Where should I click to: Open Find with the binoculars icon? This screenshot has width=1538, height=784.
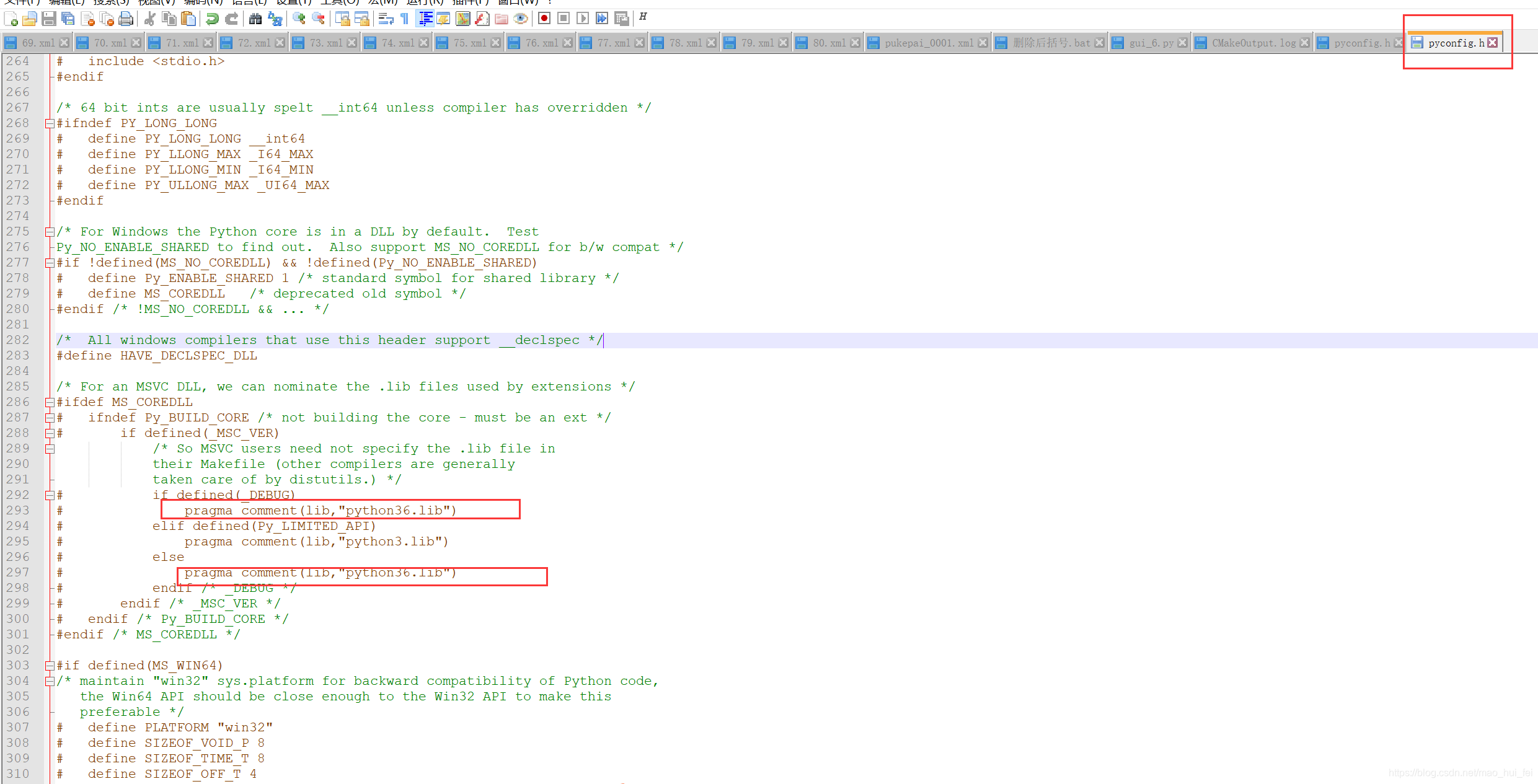pos(255,19)
